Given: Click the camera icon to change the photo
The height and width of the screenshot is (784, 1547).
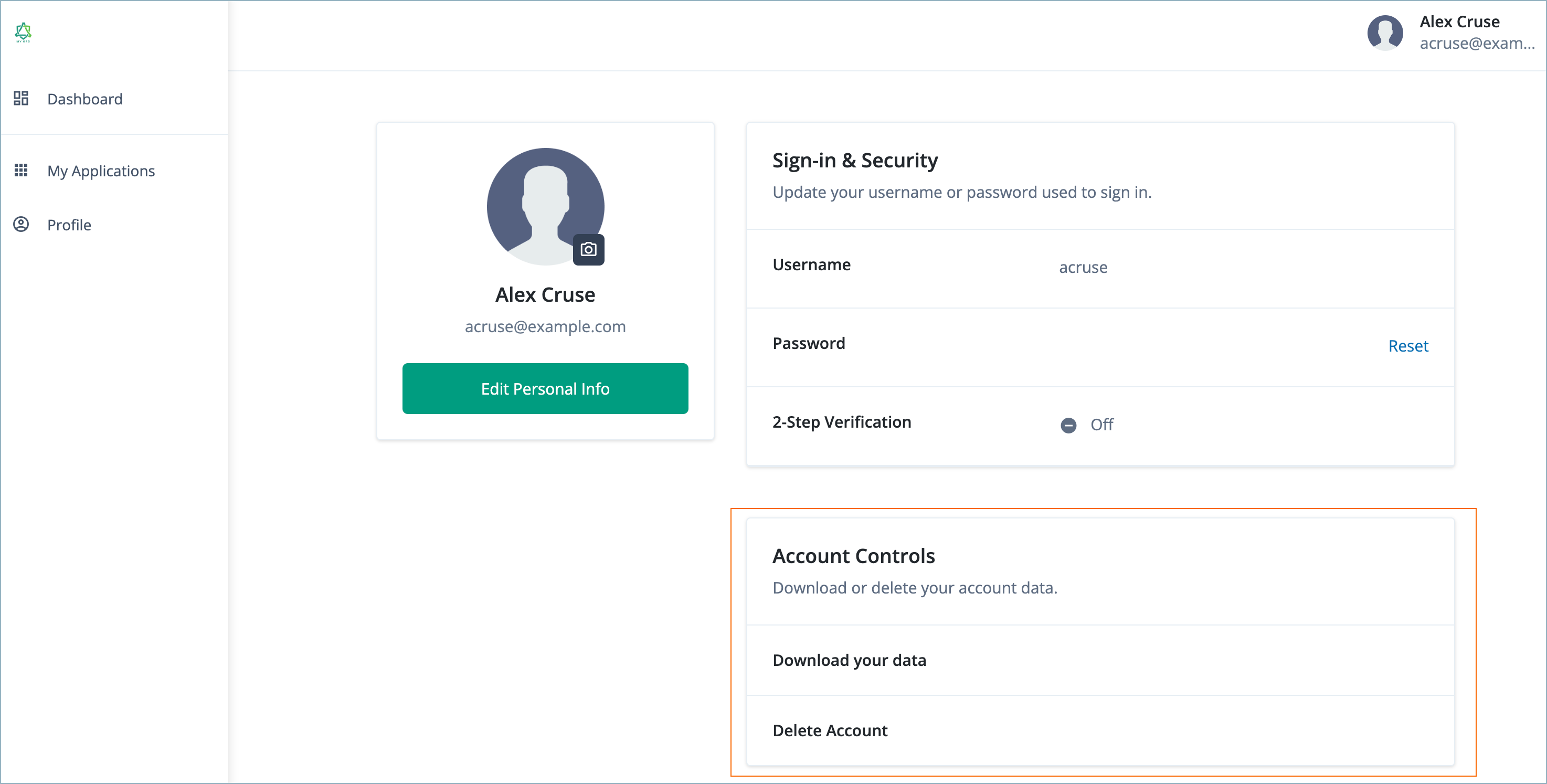Looking at the screenshot, I should [x=588, y=249].
